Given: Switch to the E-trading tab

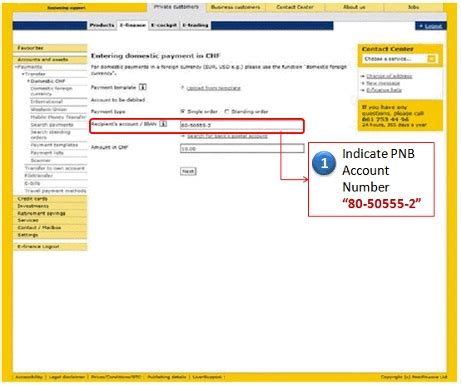Looking at the screenshot, I should click(195, 25).
